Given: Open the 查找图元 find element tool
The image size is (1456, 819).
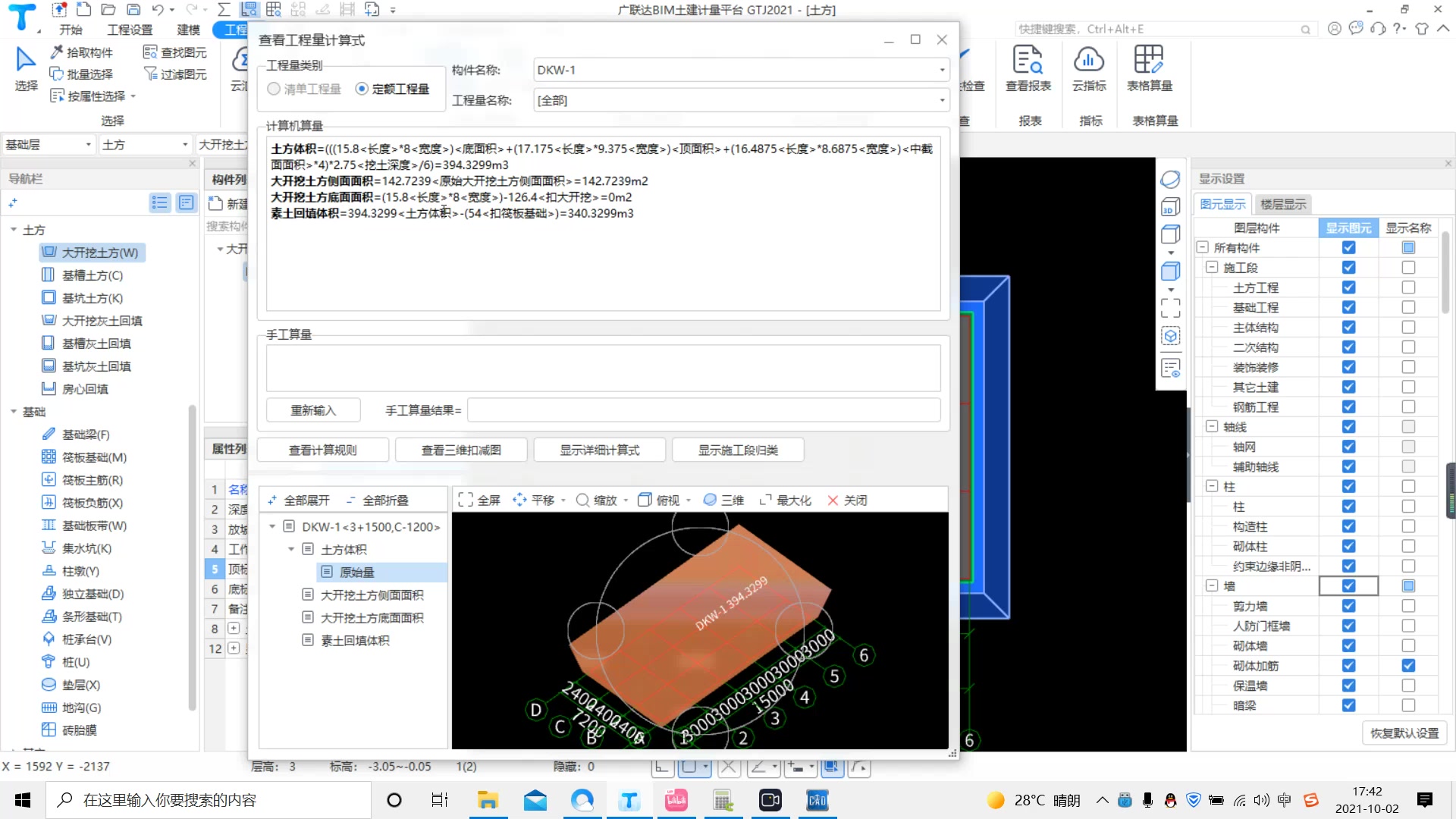Looking at the screenshot, I should 175,52.
